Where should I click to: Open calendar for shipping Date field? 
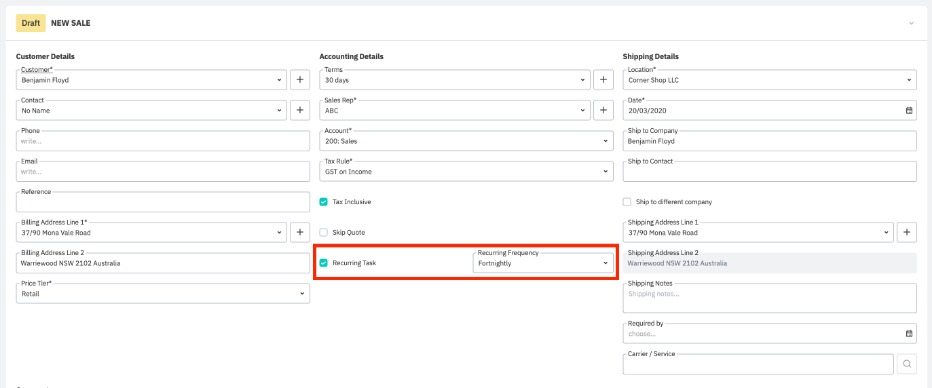click(x=909, y=111)
